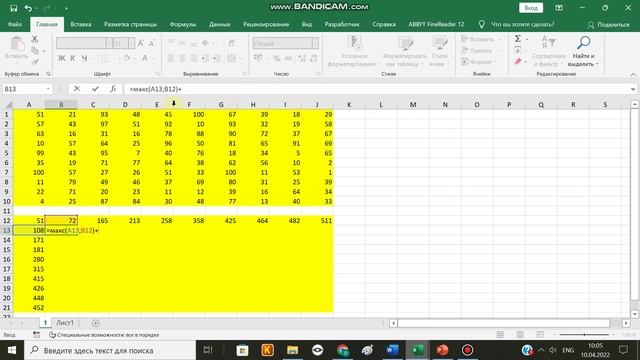The height and width of the screenshot is (360, 640).
Task: Switch to Normal view in status bar
Action: tap(500, 335)
